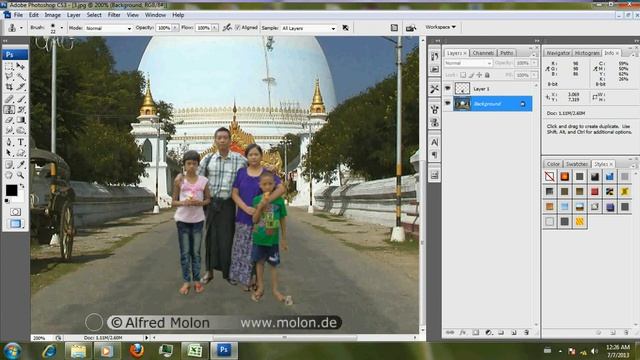Select the Brush tool

pos(20,99)
